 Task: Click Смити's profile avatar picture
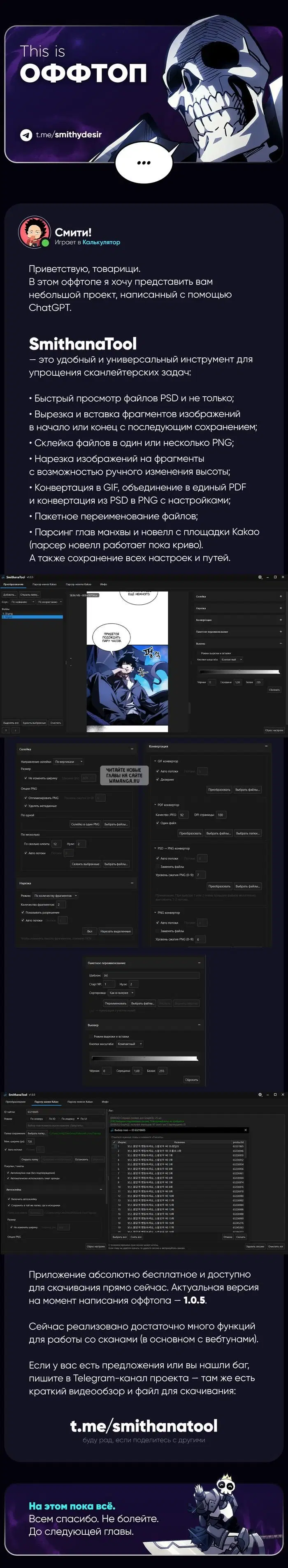[35, 233]
